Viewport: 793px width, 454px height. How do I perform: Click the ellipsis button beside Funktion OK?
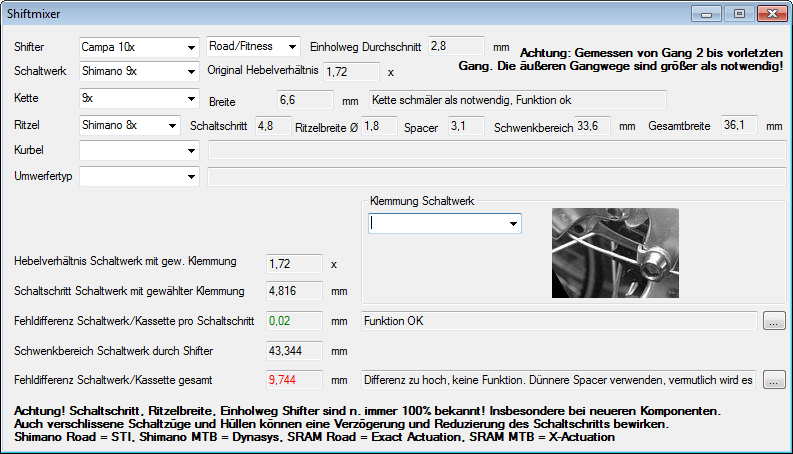pos(773,321)
